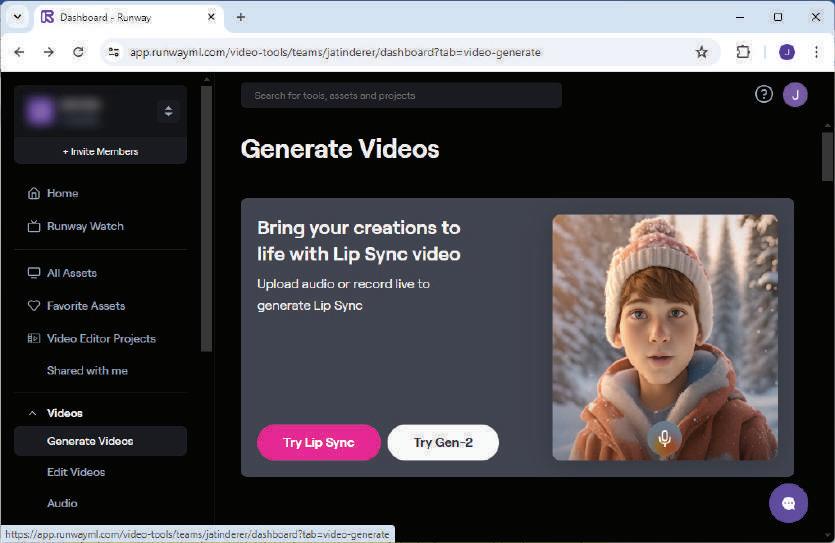835x543 pixels.
Task: Click the browser address bar URL
Action: [335, 52]
